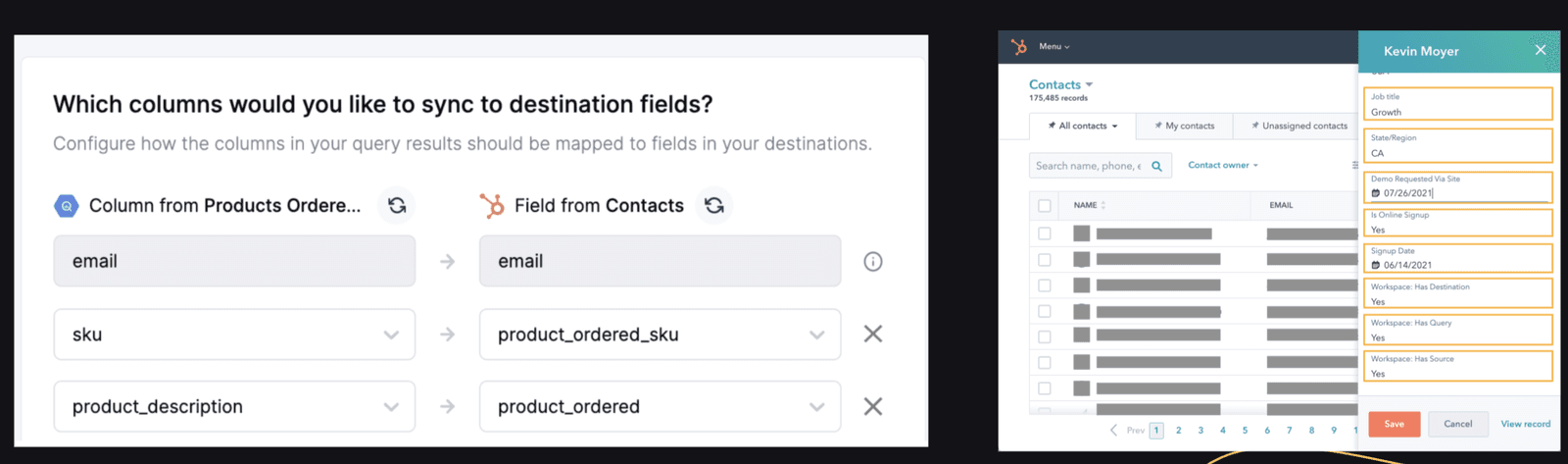
Task: Switch to the My contacts tab
Action: click(1184, 126)
